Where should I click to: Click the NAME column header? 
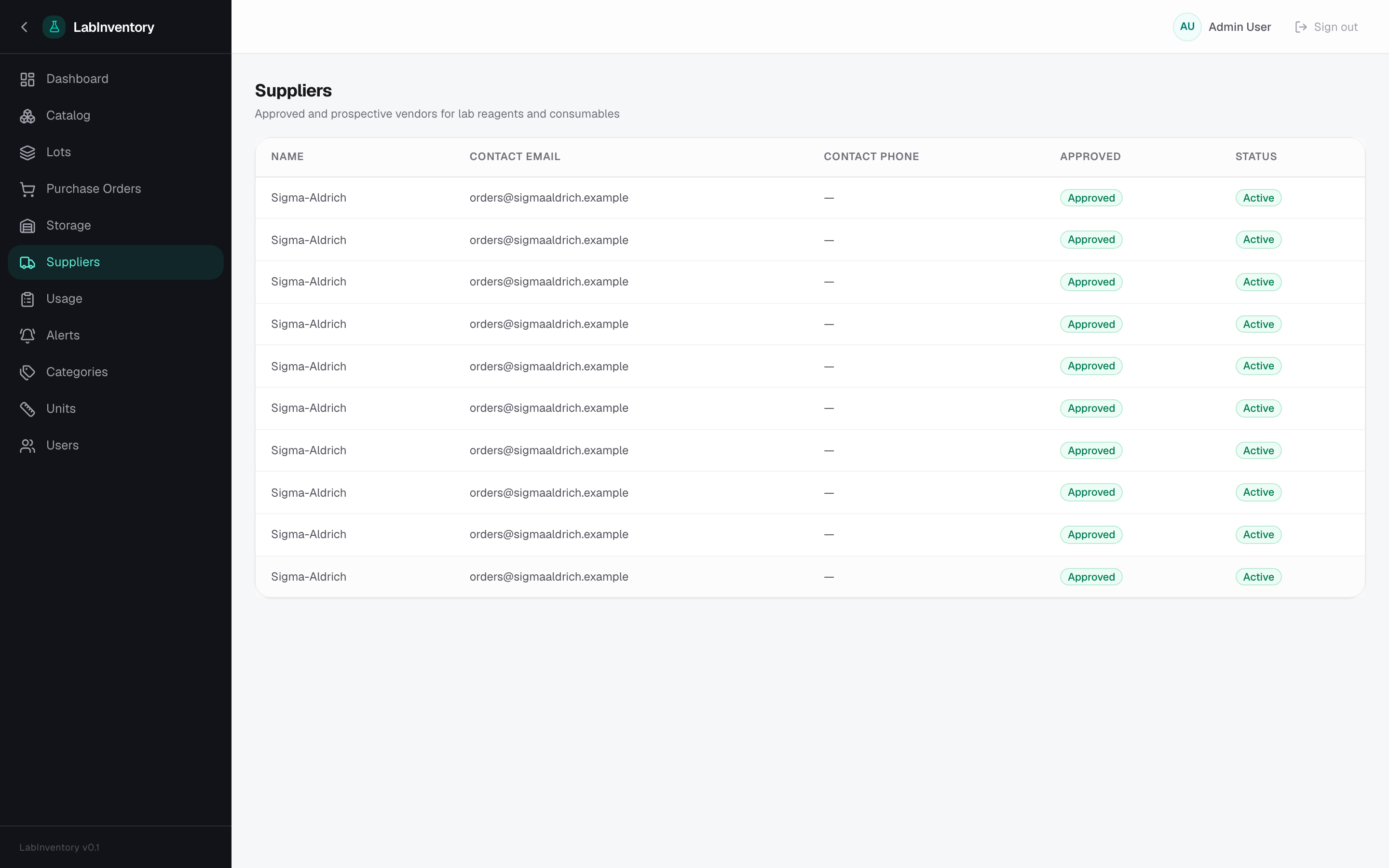287,157
